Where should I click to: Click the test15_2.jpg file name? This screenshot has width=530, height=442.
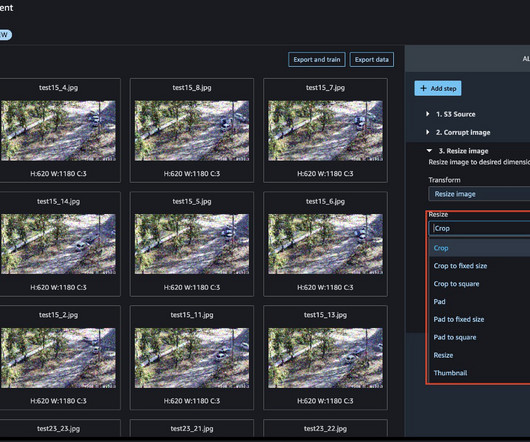tap(58, 315)
